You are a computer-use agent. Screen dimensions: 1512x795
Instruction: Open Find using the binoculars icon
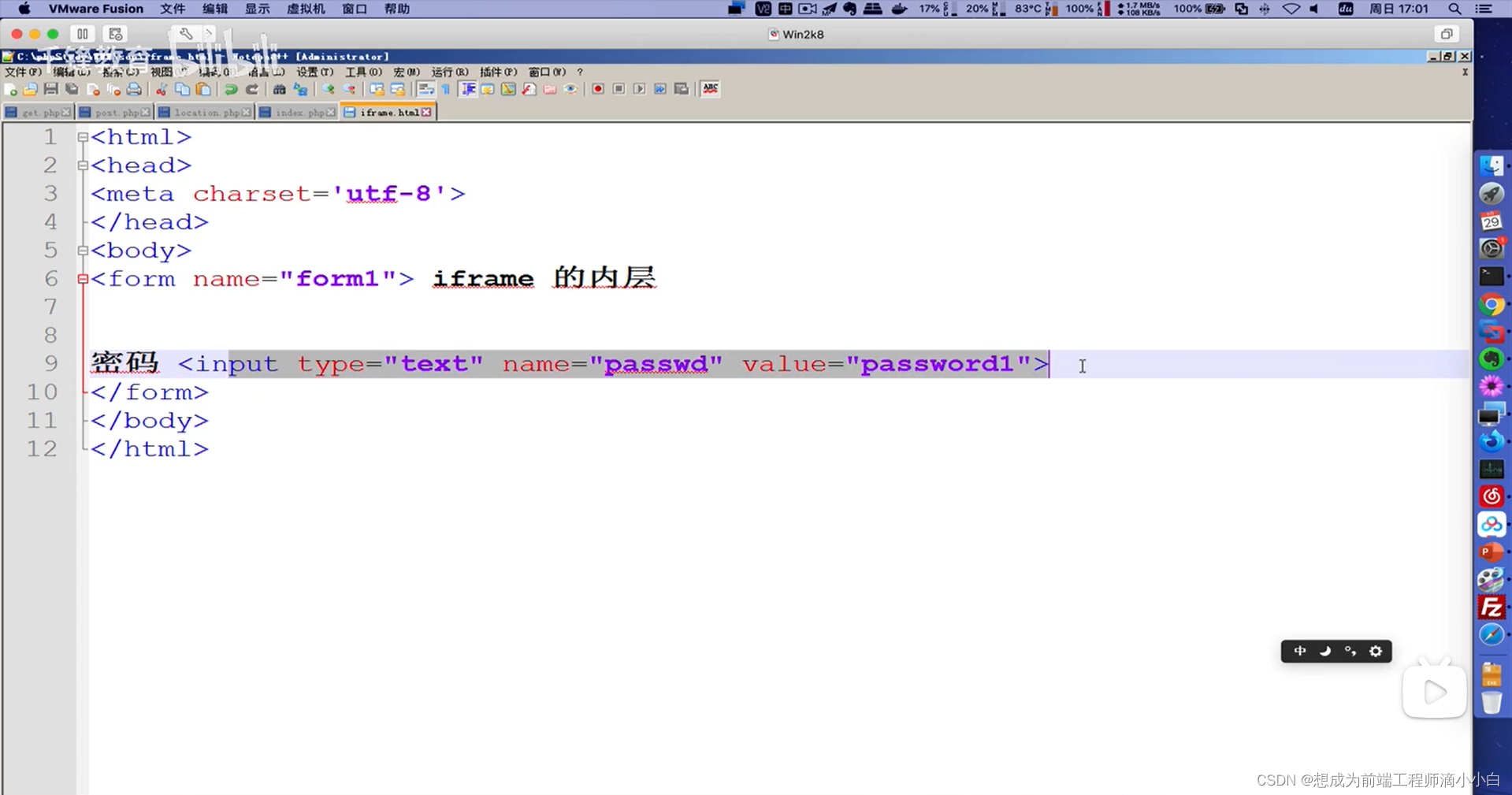[x=279, y=89]
